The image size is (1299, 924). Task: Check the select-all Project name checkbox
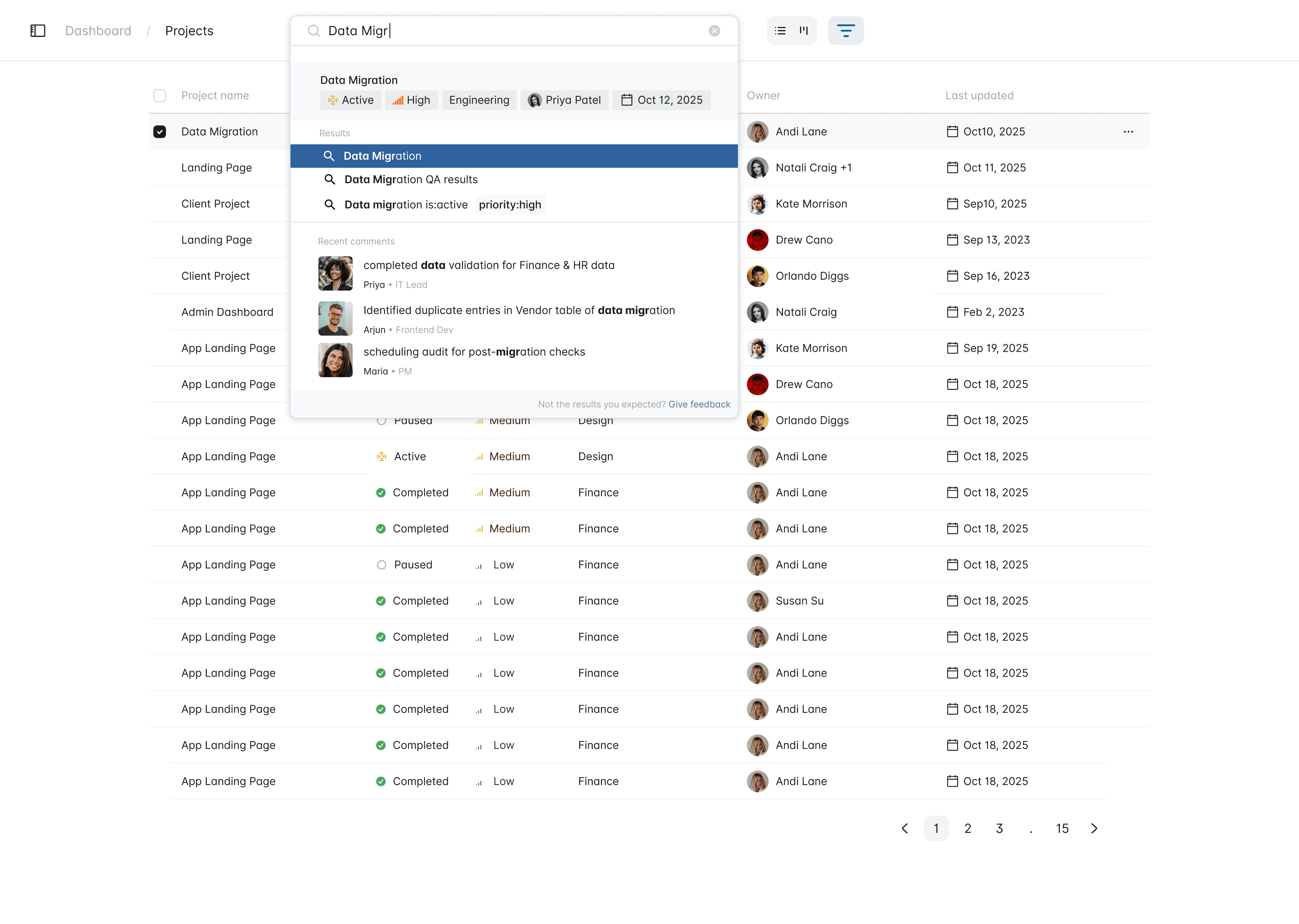(x=160, y=95)
